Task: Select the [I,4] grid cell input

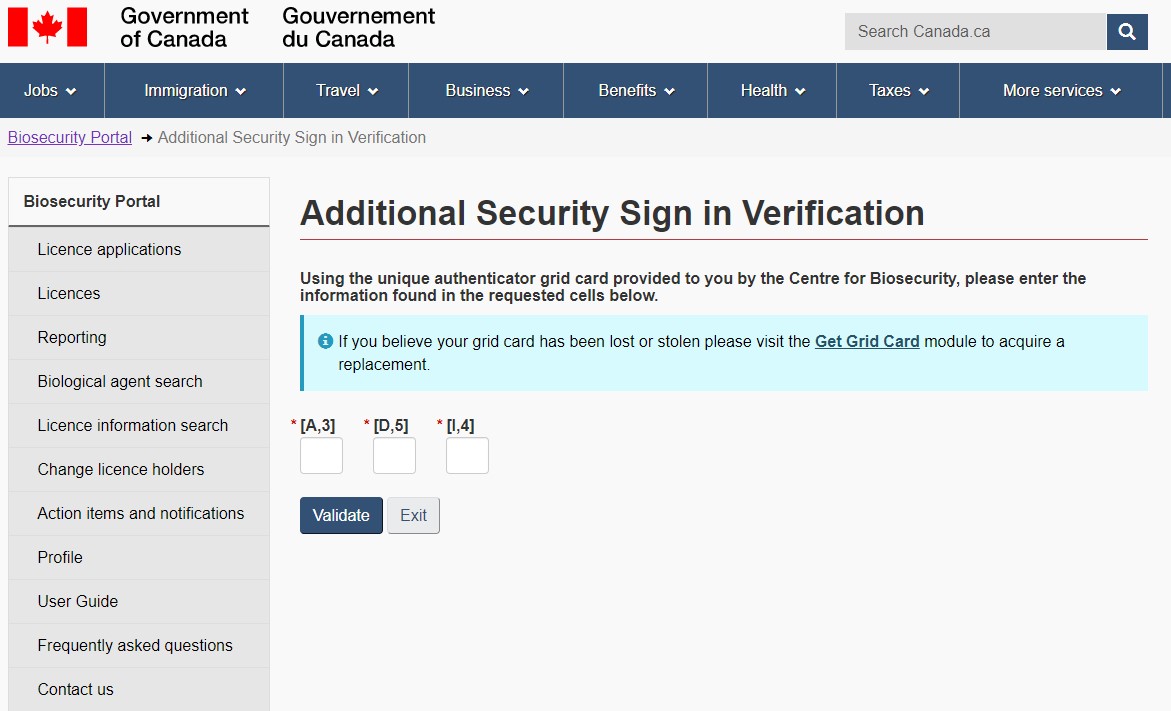Action: 467,456
